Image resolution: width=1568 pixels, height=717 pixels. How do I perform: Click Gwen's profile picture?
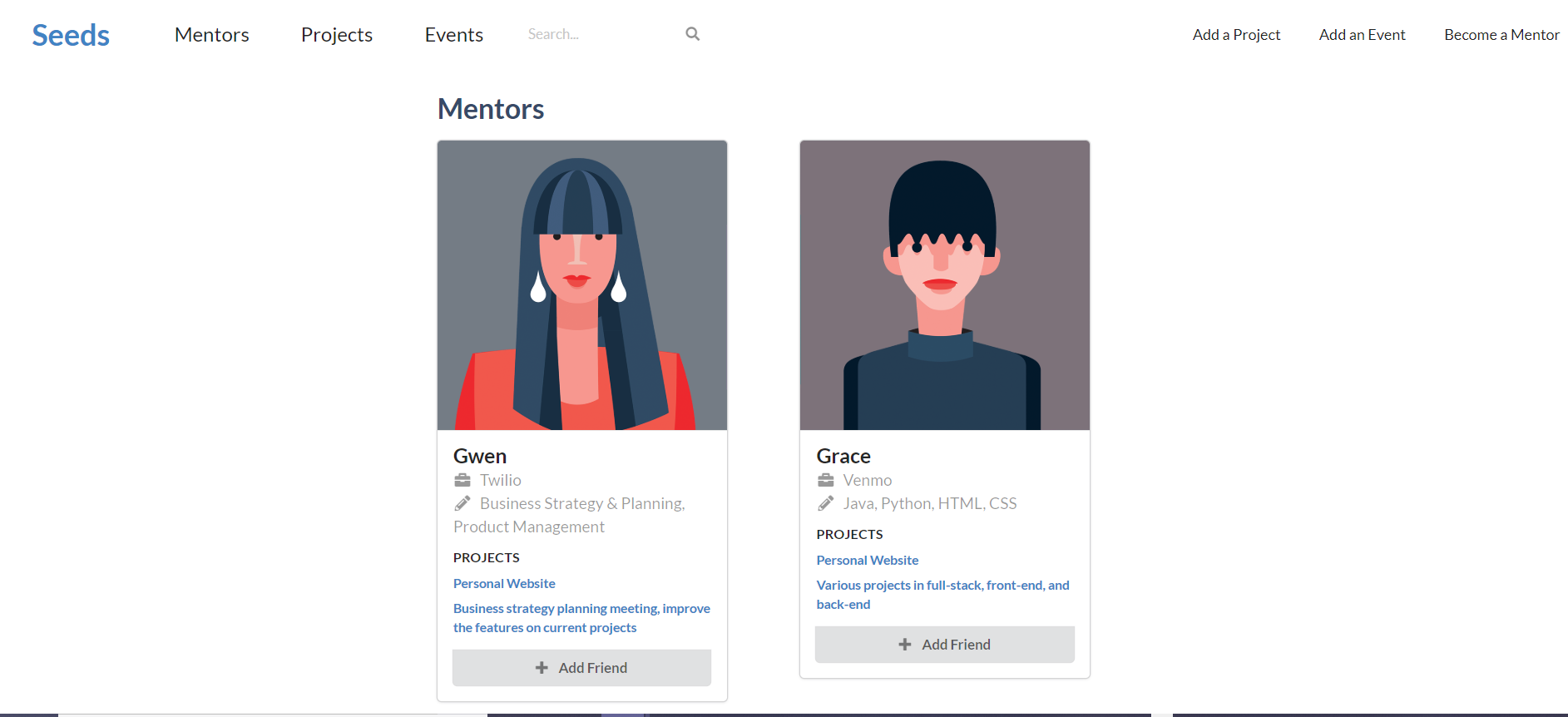pos(582,285)
